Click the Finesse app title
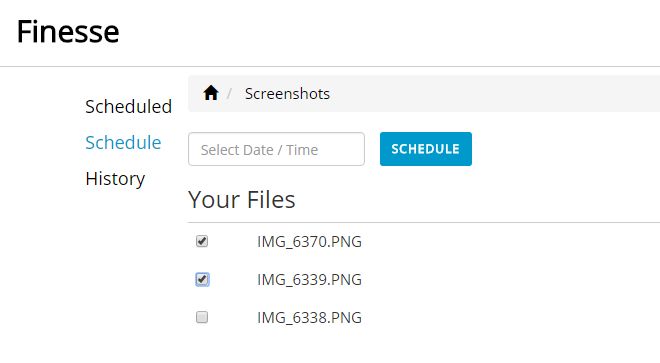Image resolution: width=660 pixels, height=363 pixels. coord(68,32)
